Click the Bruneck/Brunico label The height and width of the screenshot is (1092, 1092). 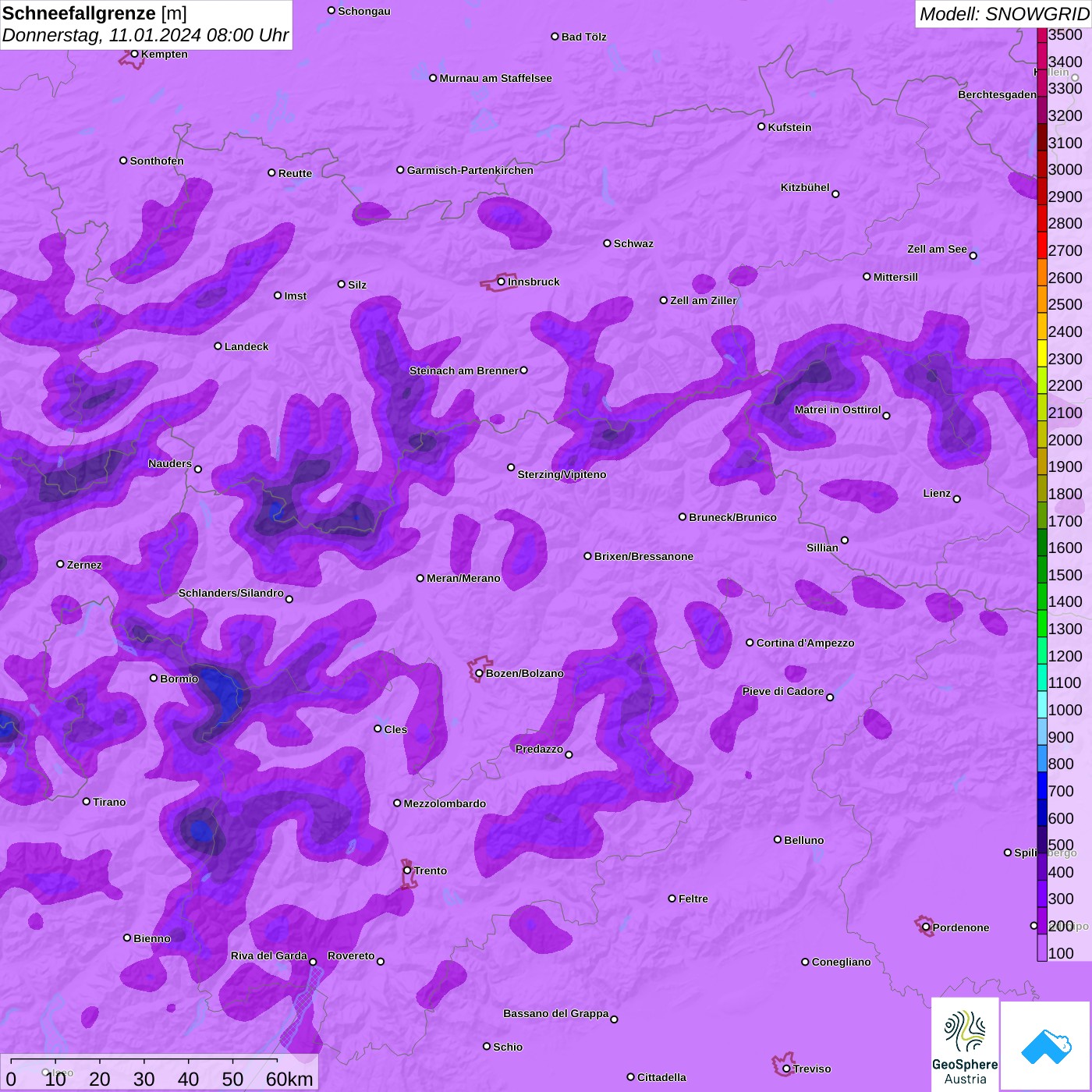click(732, 517)
